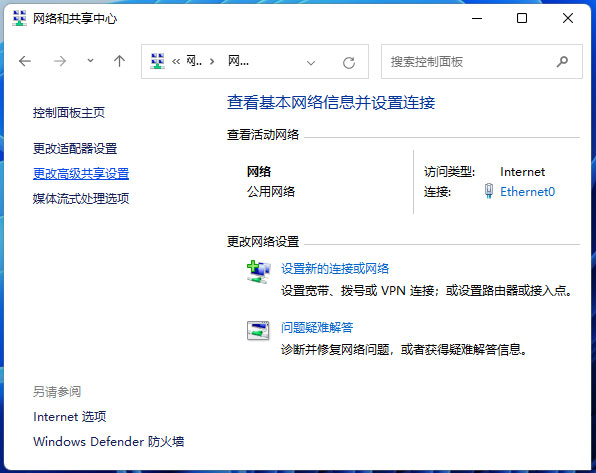Go up one level with up arrow
This screenshot has height=473, width=596.
[119, 61]
